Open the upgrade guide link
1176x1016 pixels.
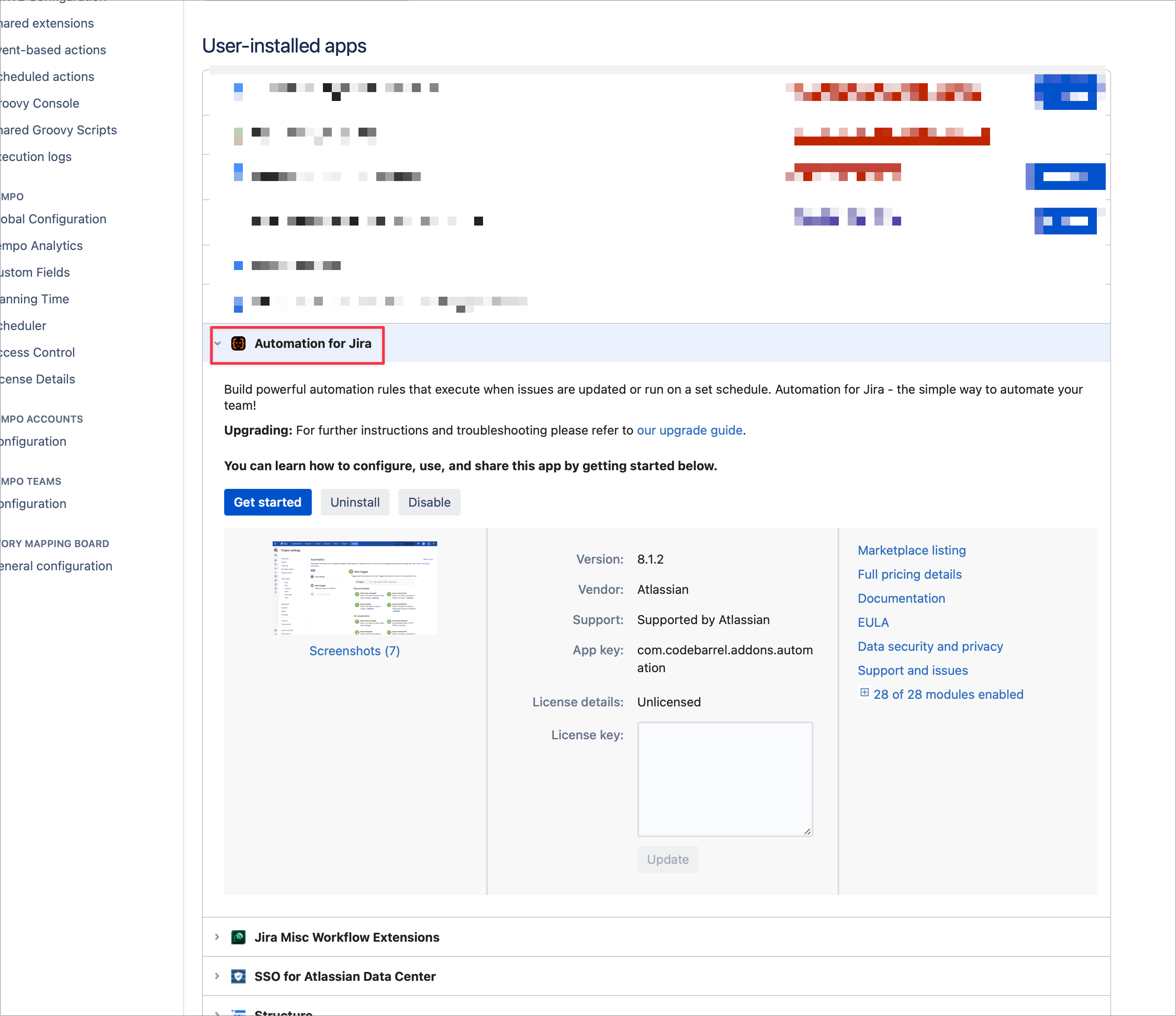(689, 430)
